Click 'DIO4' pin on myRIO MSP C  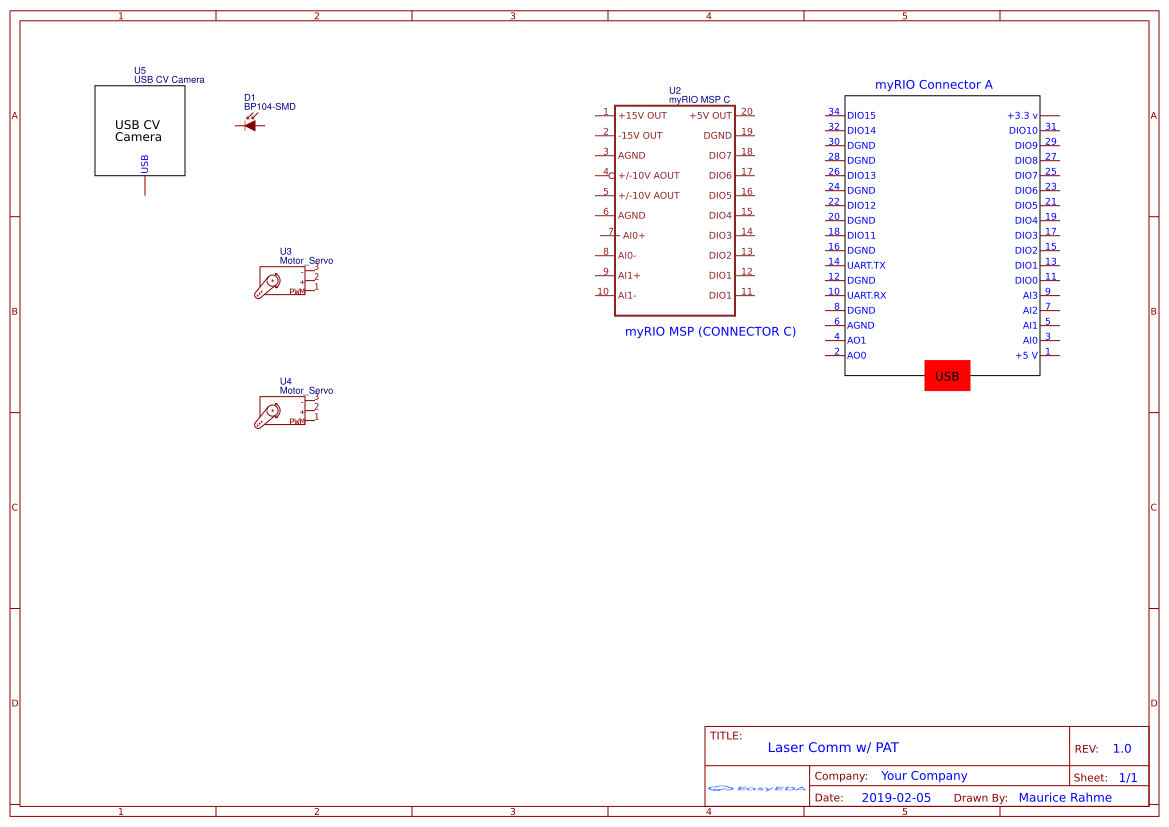pos(720,216)
